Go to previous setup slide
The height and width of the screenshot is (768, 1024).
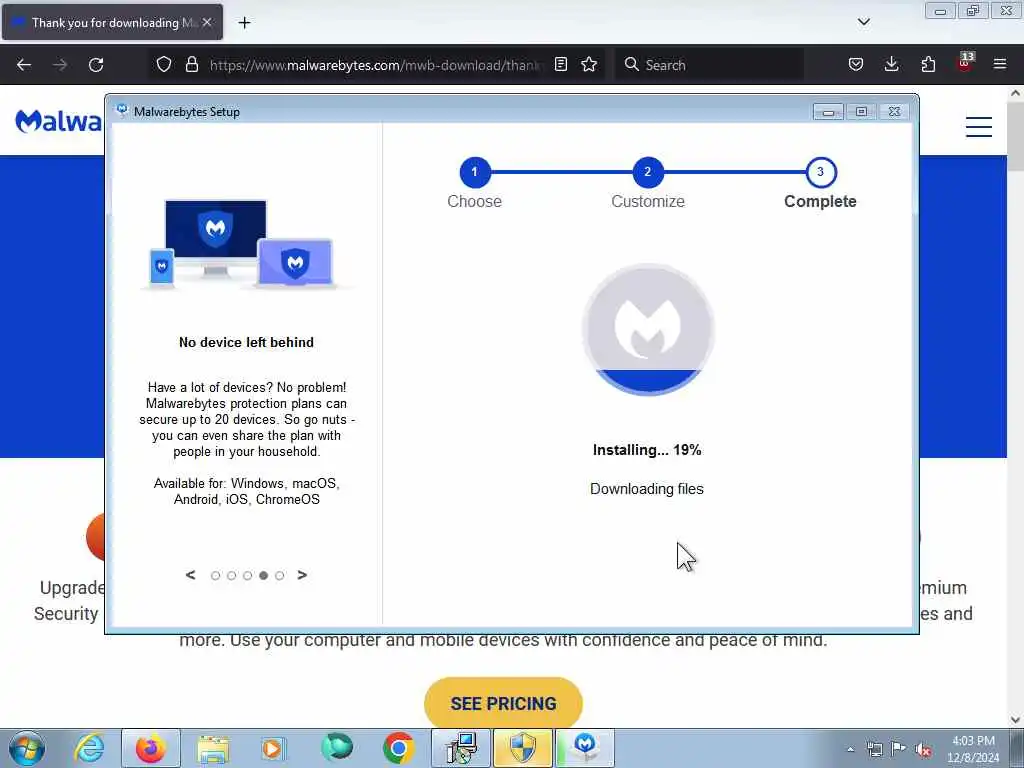tap(191, 575)
